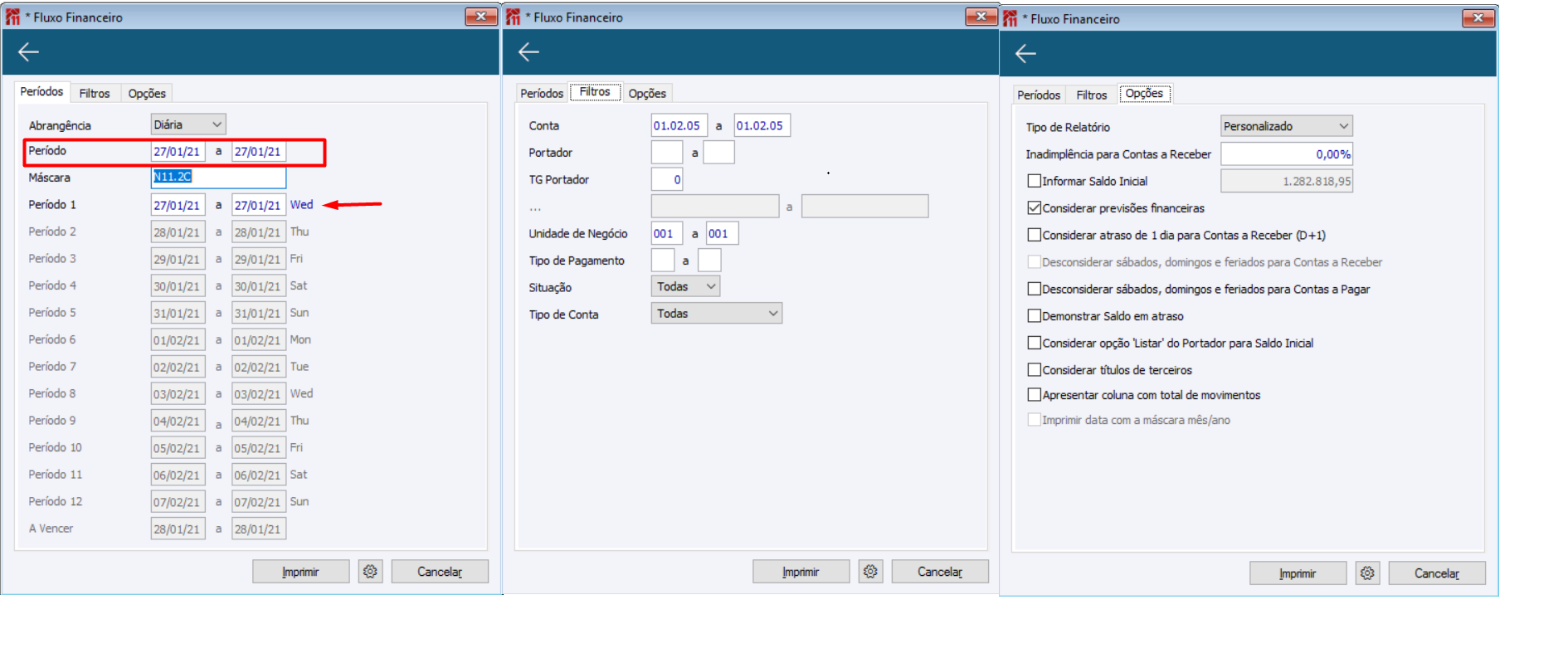Click the 'Unidade de Negócio' label

pyautogui.click(x=578, y=234)
